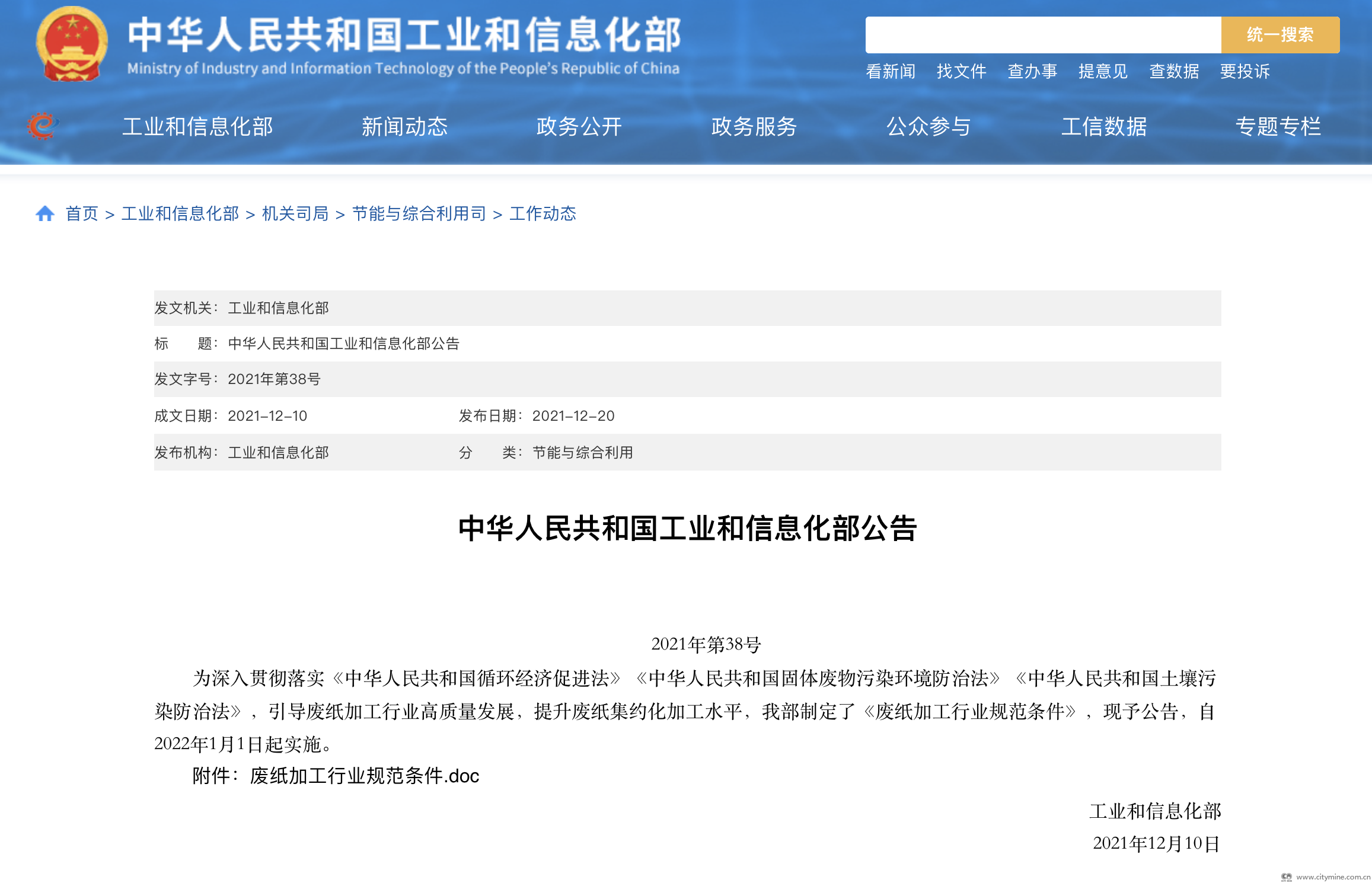Image resolution: width=1372 pixels, height=883 pixels.
Task: Download 废纸加工行业规范条件.doc attachment
Action: tap(364, 775)
